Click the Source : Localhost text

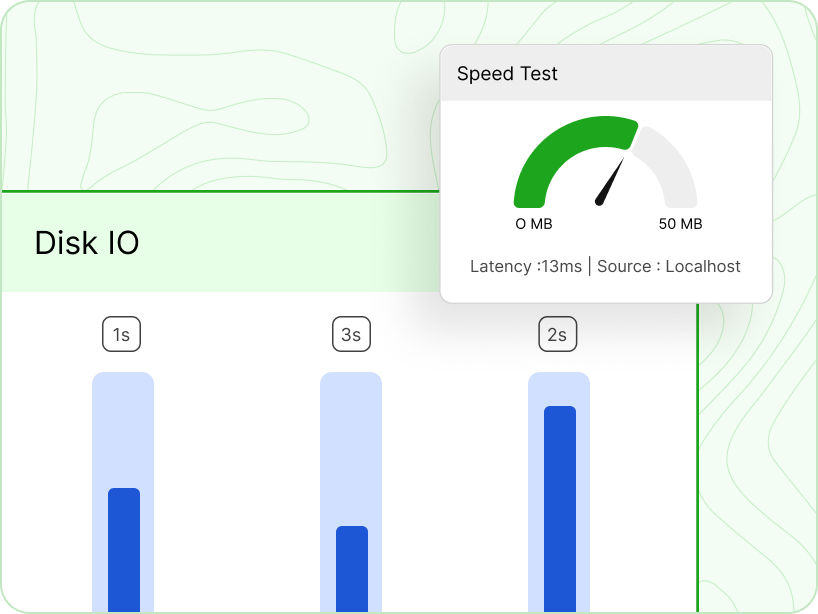669,266
